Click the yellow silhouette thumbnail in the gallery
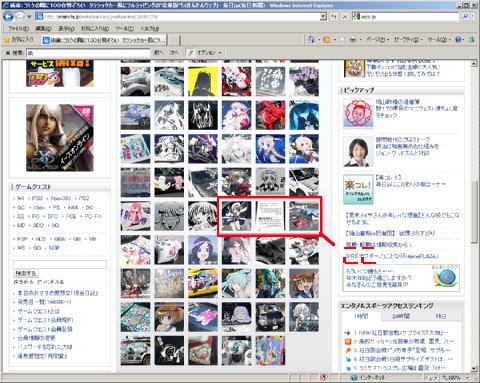The height and width of the screenshot is (383, 480). (203, 81)
